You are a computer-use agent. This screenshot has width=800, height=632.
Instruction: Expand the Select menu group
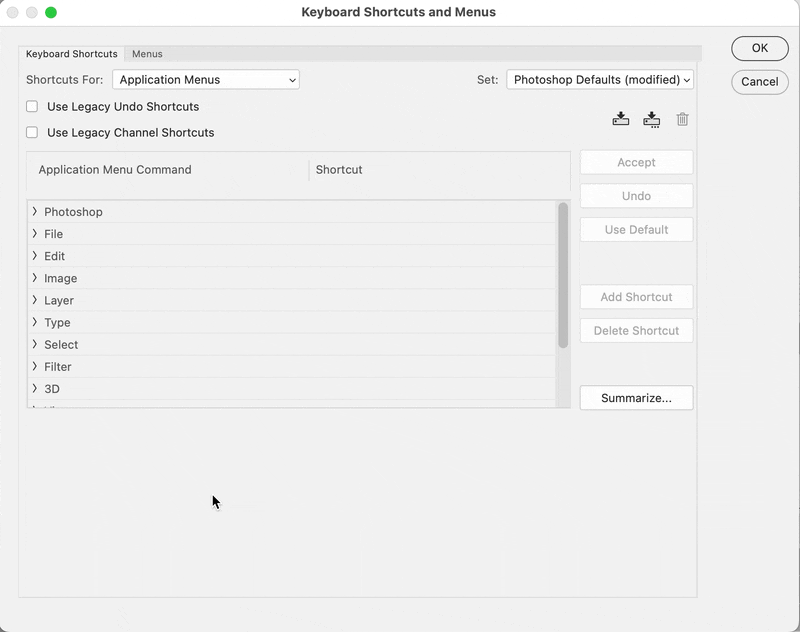[35, 344]
